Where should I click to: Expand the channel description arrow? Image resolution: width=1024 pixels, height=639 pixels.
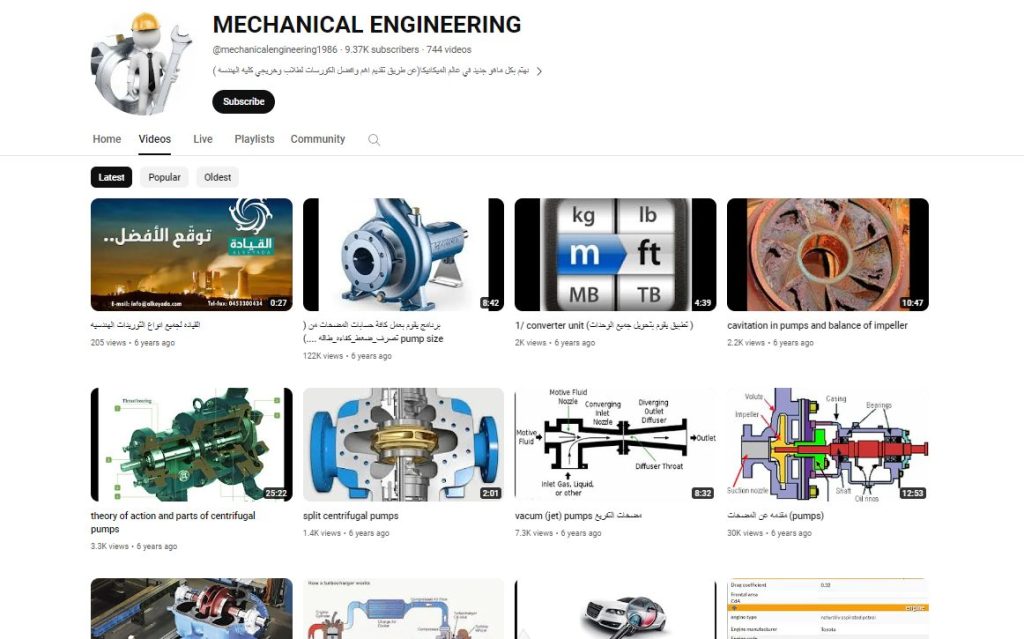coord(539,72)
